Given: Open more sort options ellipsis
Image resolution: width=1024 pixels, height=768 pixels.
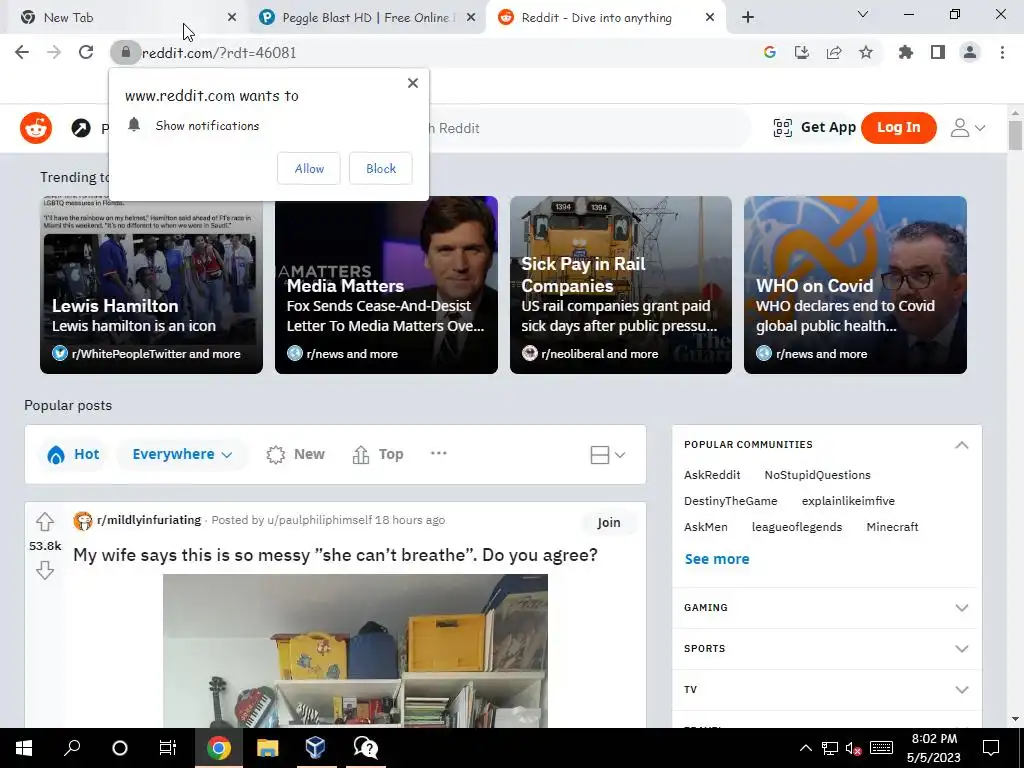Looking at the screenshot, I should [439, 453].
